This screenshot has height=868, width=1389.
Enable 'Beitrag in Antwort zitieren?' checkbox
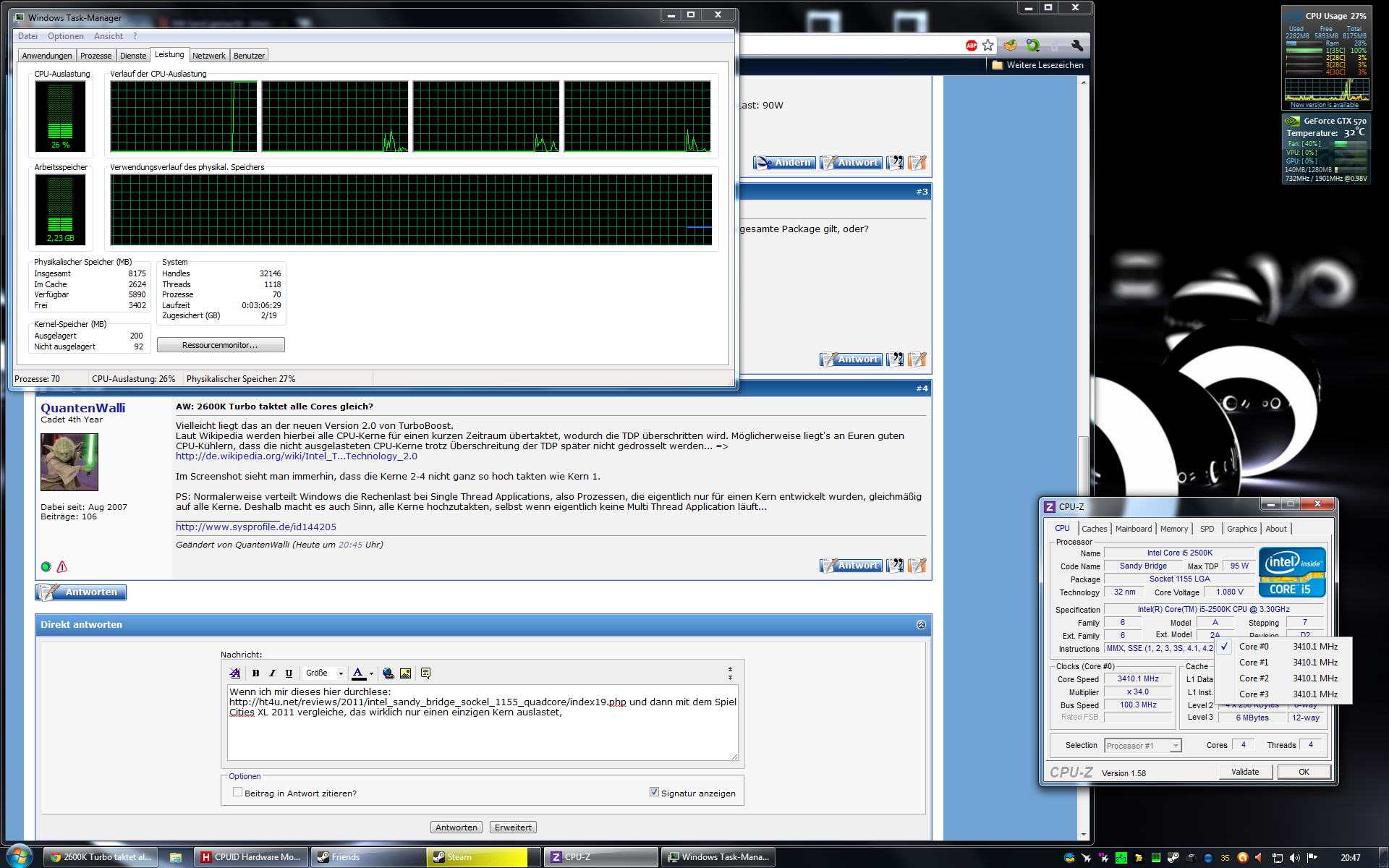(x=237, y=792)
